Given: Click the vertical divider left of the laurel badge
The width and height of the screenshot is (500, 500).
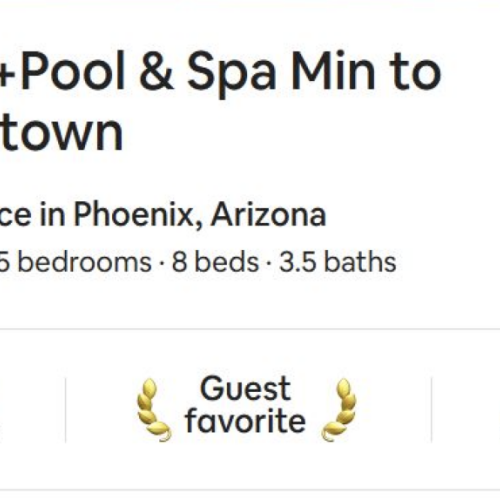Looking at the screenshot, I should [x=66, y=410].
